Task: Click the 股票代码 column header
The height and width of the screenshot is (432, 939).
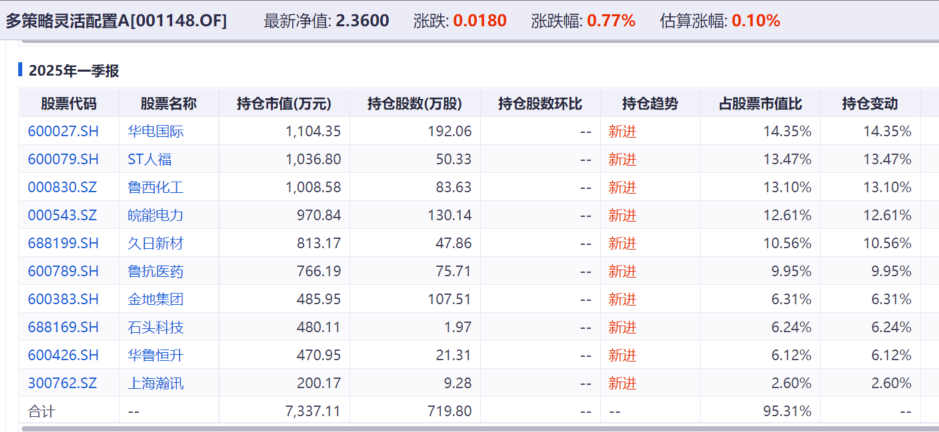Action: pyautogui.click(x=69, y=103)
